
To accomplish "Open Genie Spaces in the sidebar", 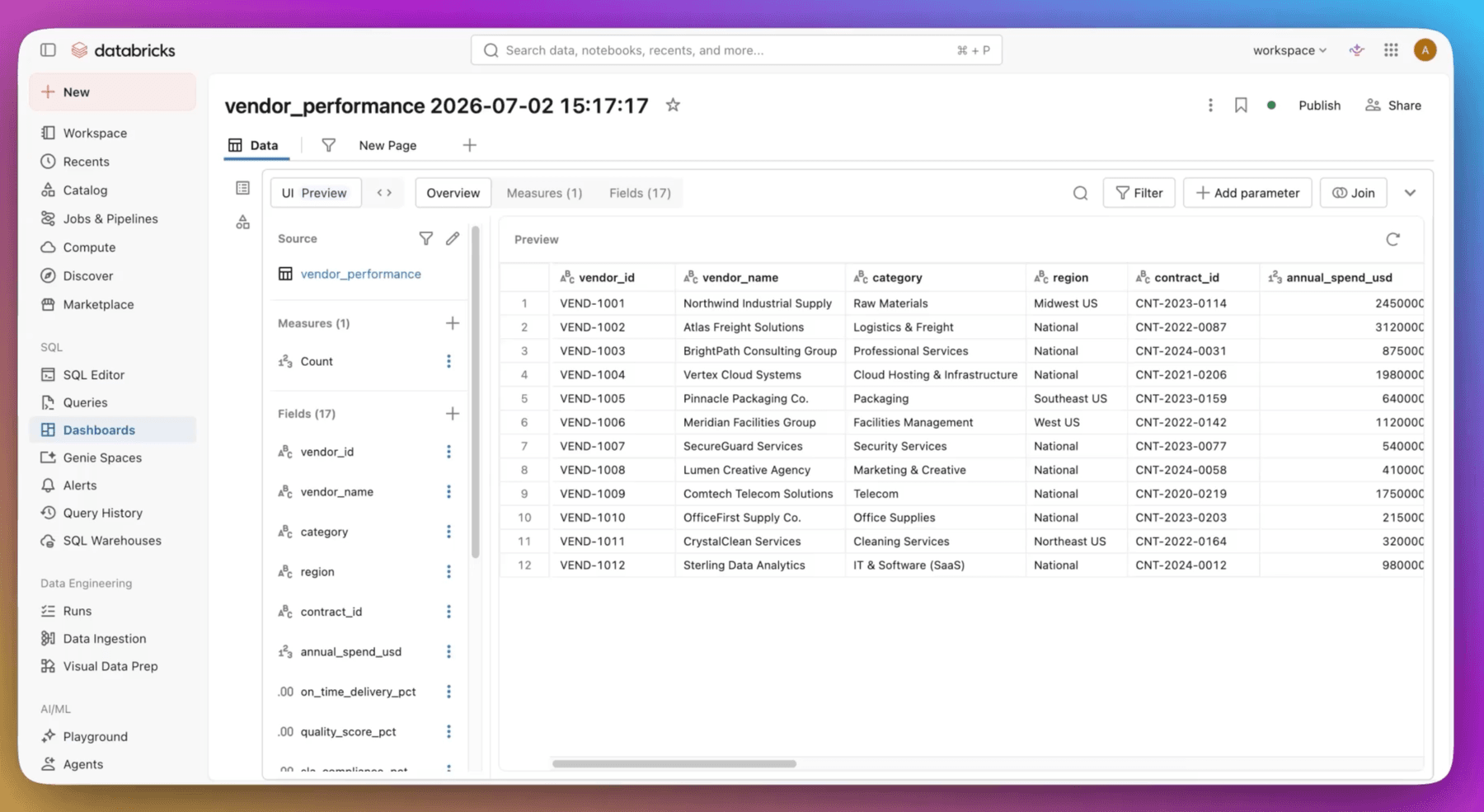I will (x=113, y=458).
